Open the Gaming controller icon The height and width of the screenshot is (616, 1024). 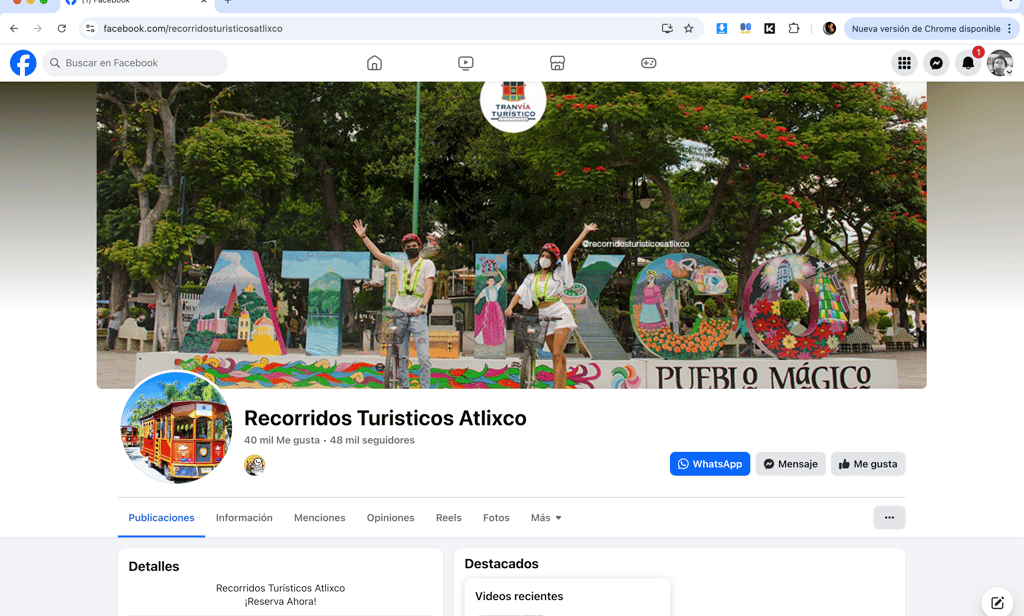point(648,63)
